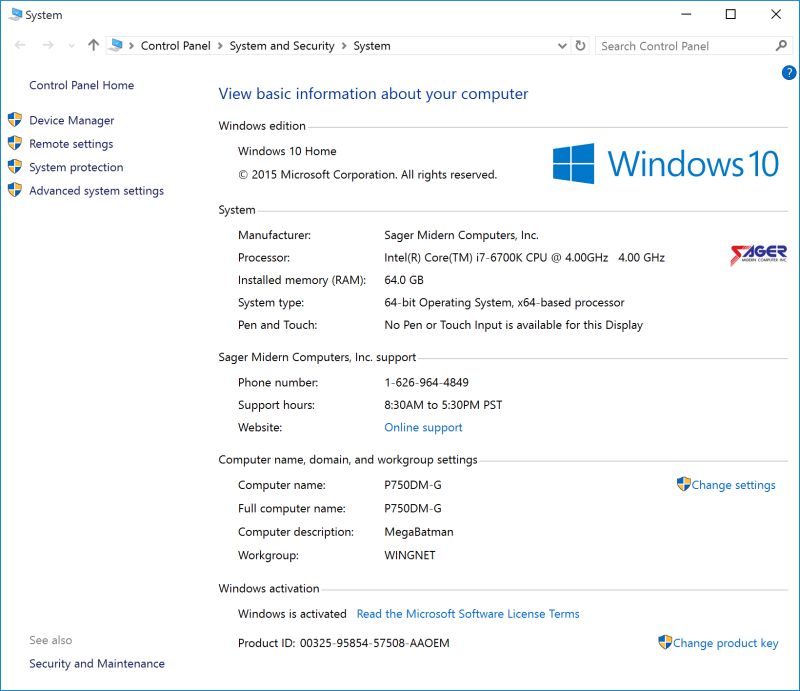Click the installed memory value 64.0 GB
The image size is (800, 691).
(x=404, y=280)
